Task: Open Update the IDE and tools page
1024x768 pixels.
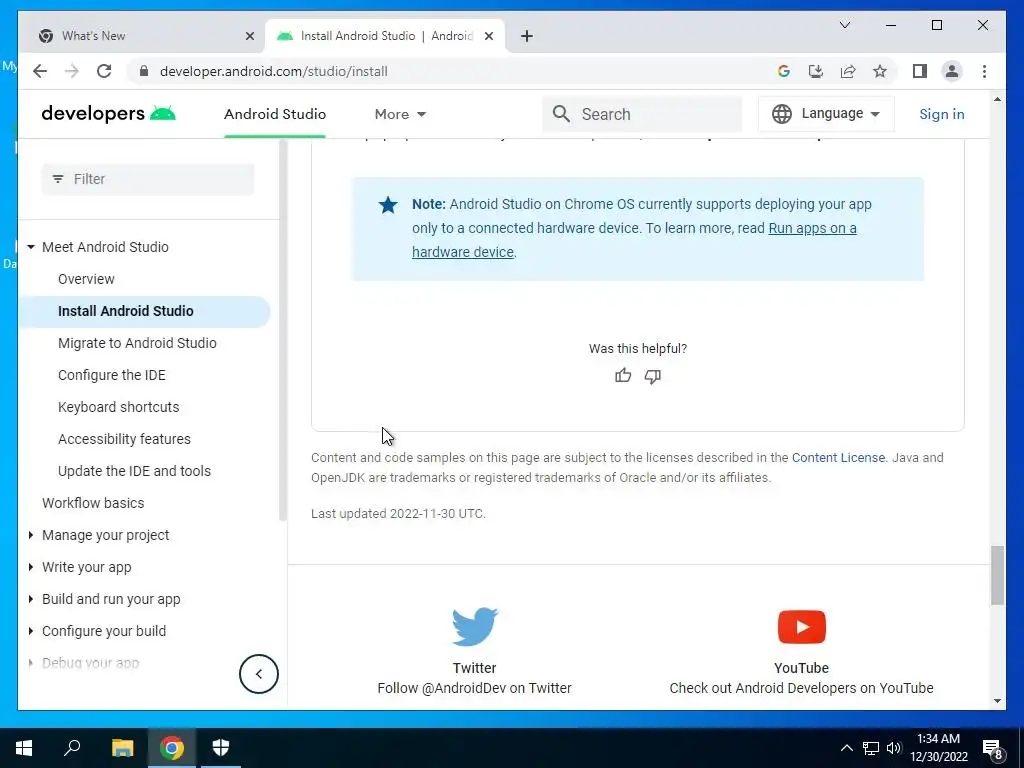Action: tap(134, 471)
